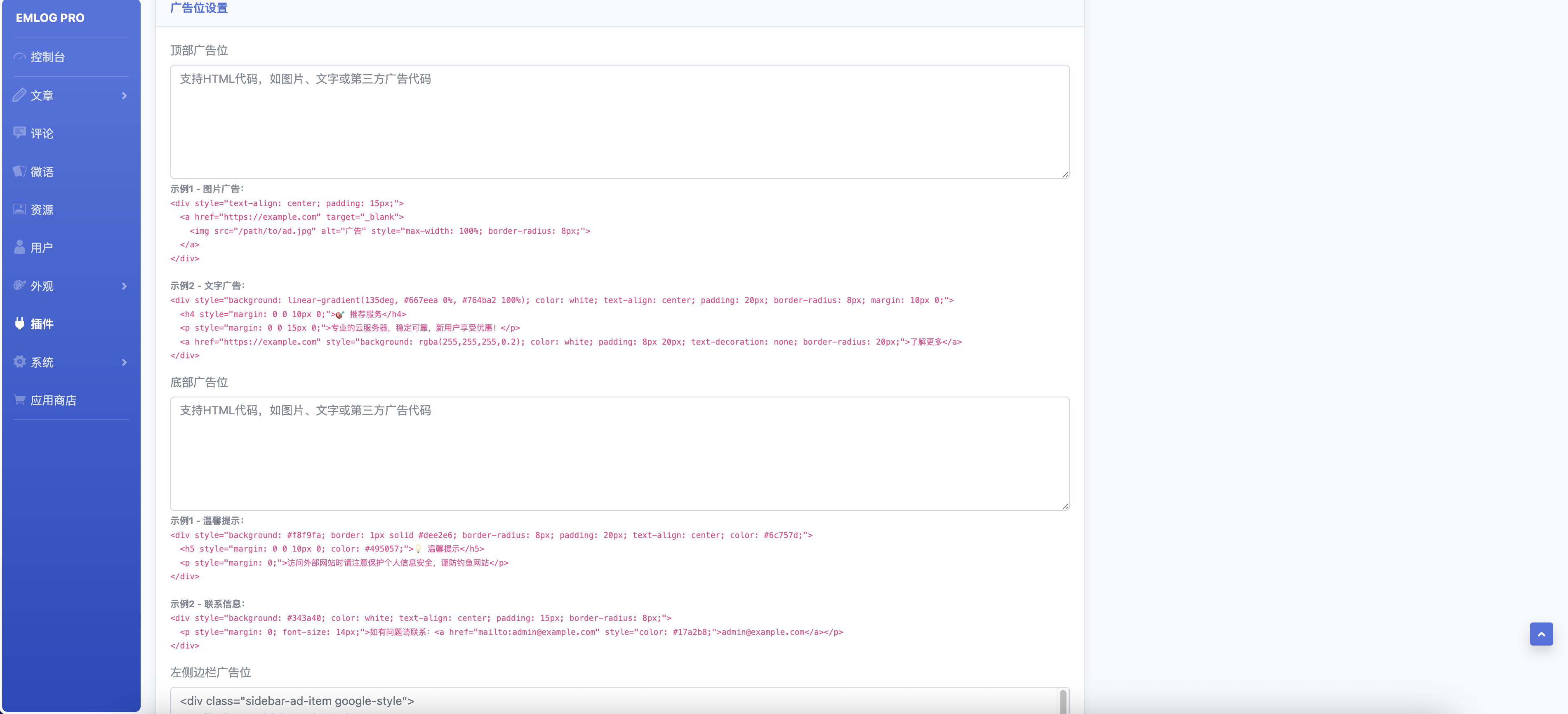Image resolution: width=1568 pixels, height=714 pixels.
Task: Click the dashboard gauge icon beside 控制台
Action: click(x=19, y=57)
